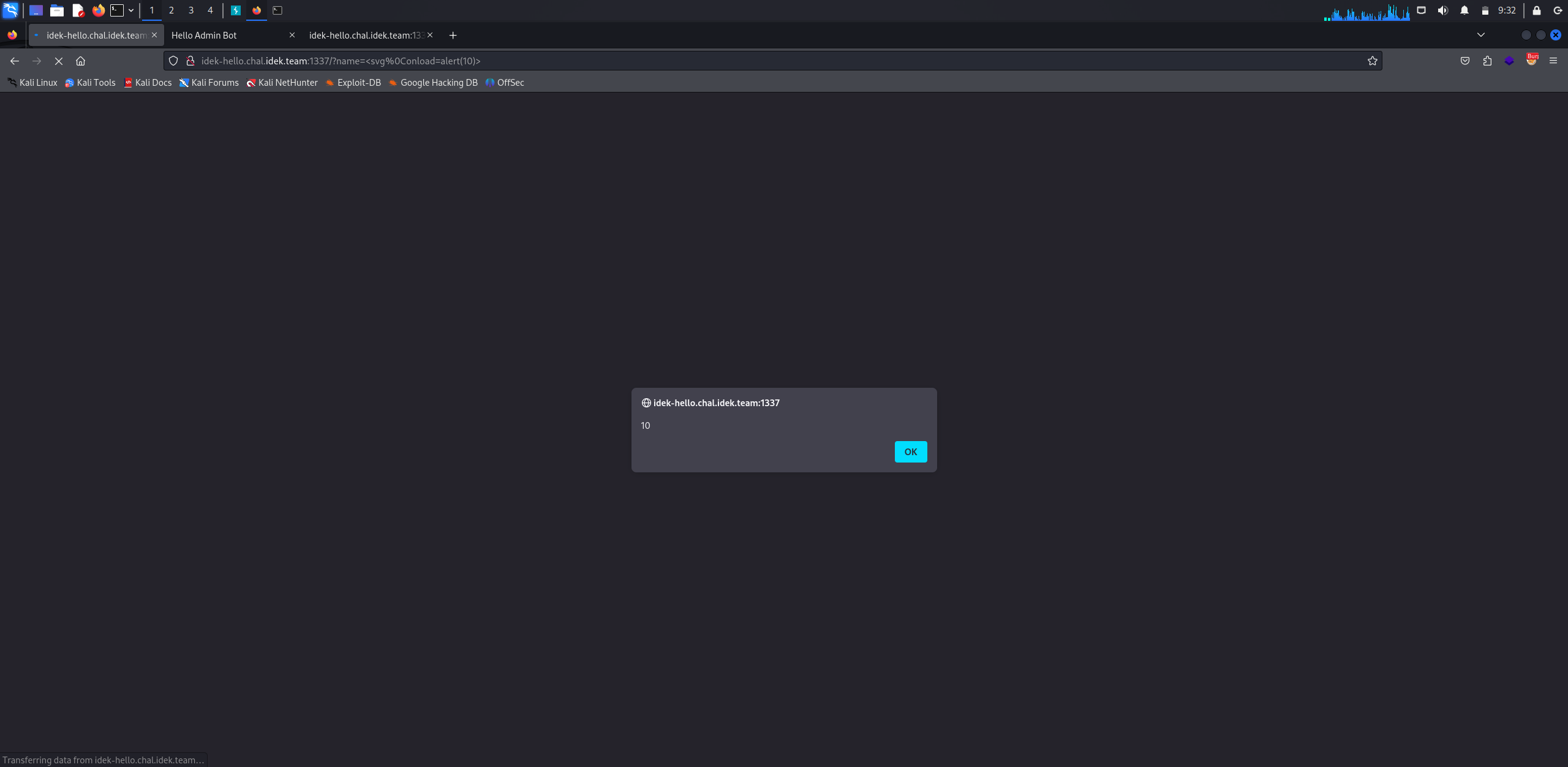Open display settings tray icon
The image size is (1568, 767).
(1421, 10)
